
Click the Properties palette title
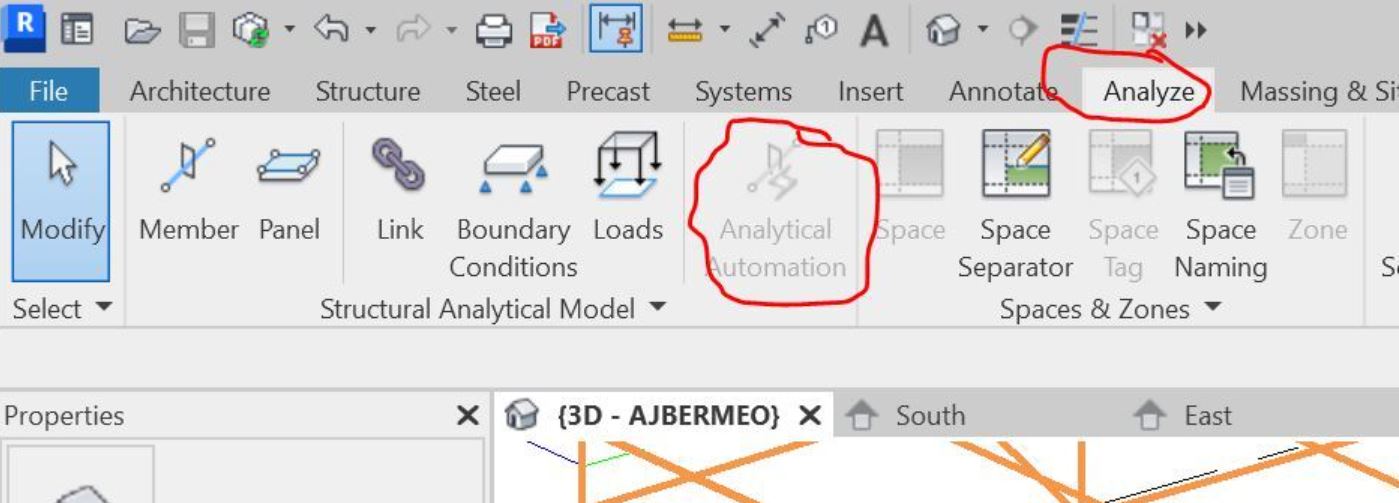tap(64, 416)
